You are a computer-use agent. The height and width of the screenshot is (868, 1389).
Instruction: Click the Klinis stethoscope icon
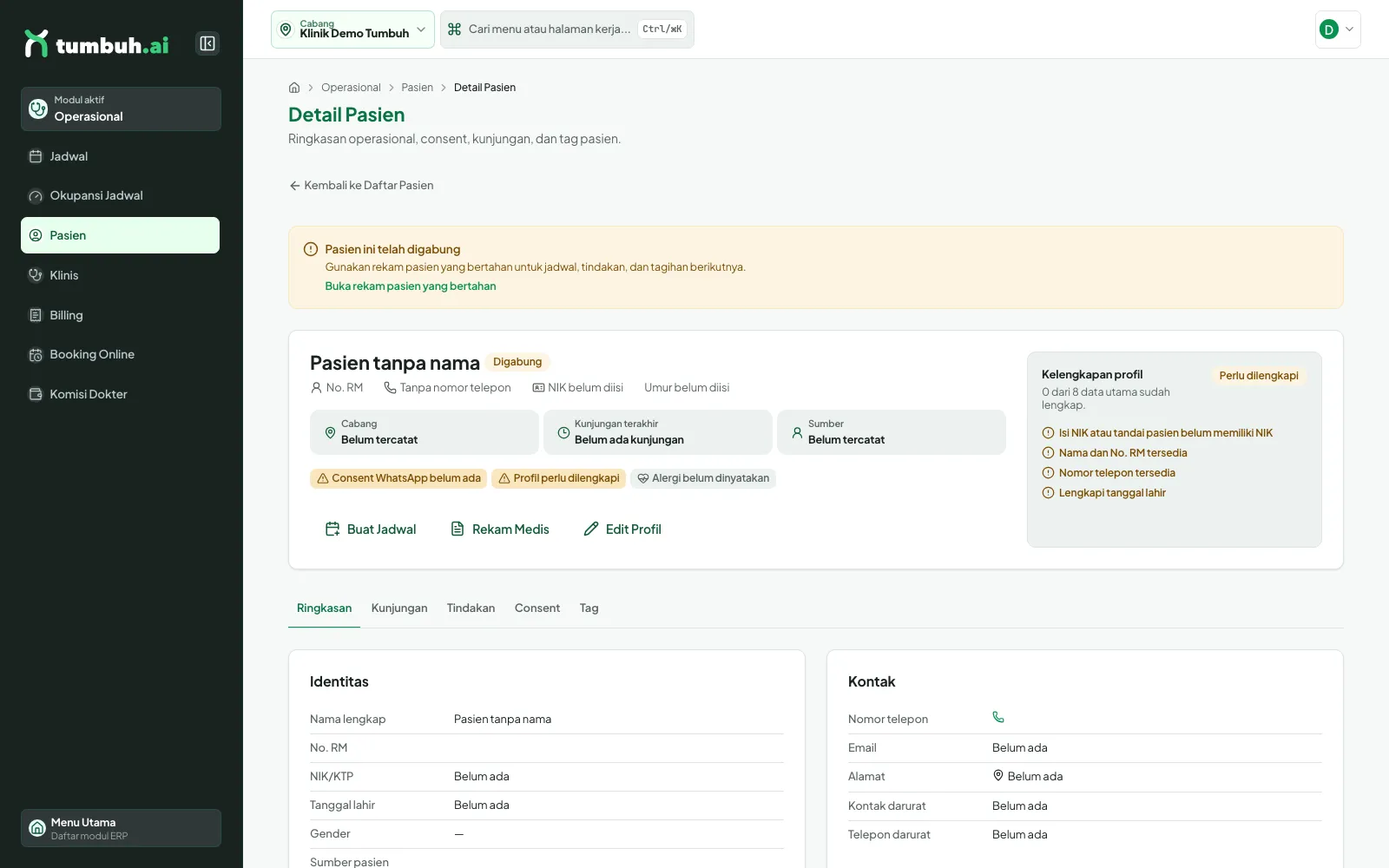36,275
